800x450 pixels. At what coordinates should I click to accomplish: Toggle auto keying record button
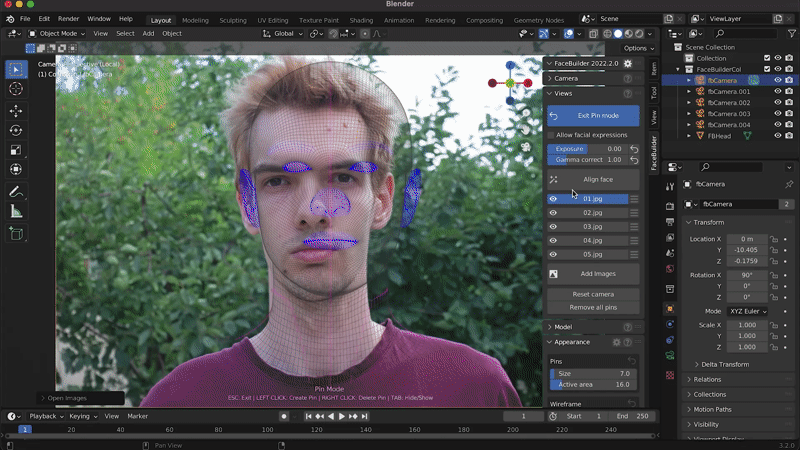[284, 416]
